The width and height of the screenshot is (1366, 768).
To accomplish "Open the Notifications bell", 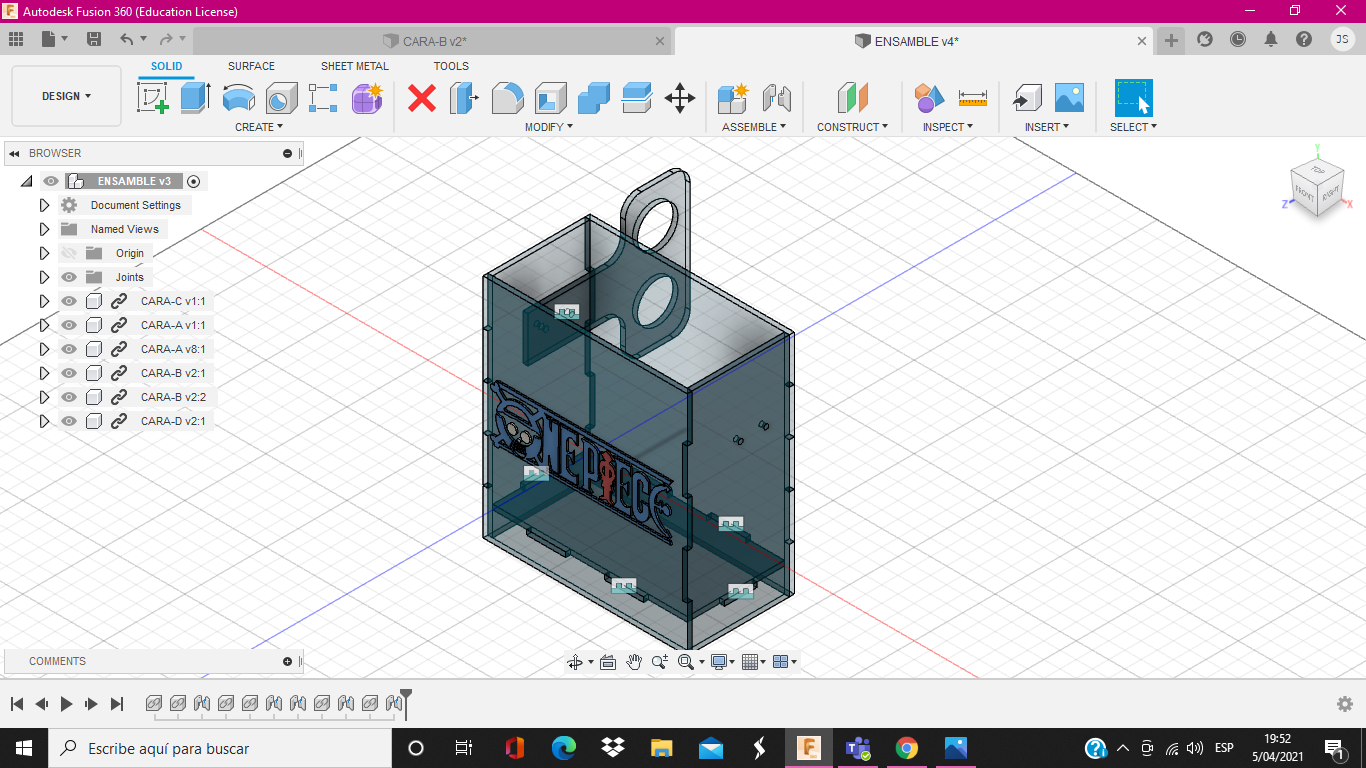I will tap(1271, 39).
